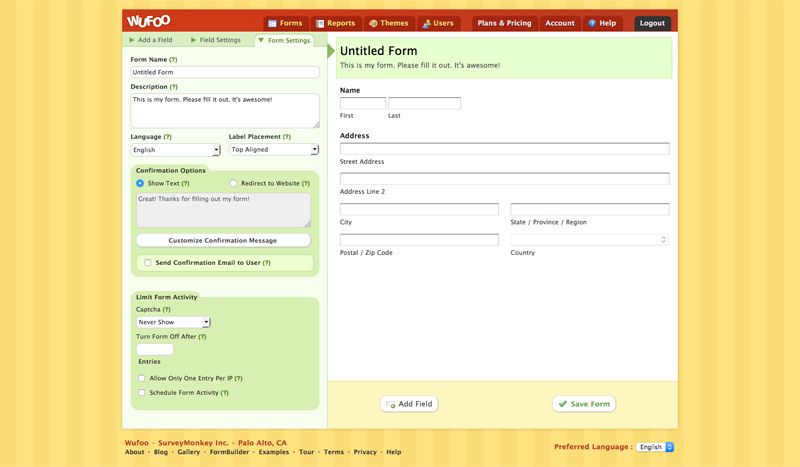Image resolution: width=800 pixels, height=467 pixels.
Task: Open the Blog footer link
Action: pos(161,452)
